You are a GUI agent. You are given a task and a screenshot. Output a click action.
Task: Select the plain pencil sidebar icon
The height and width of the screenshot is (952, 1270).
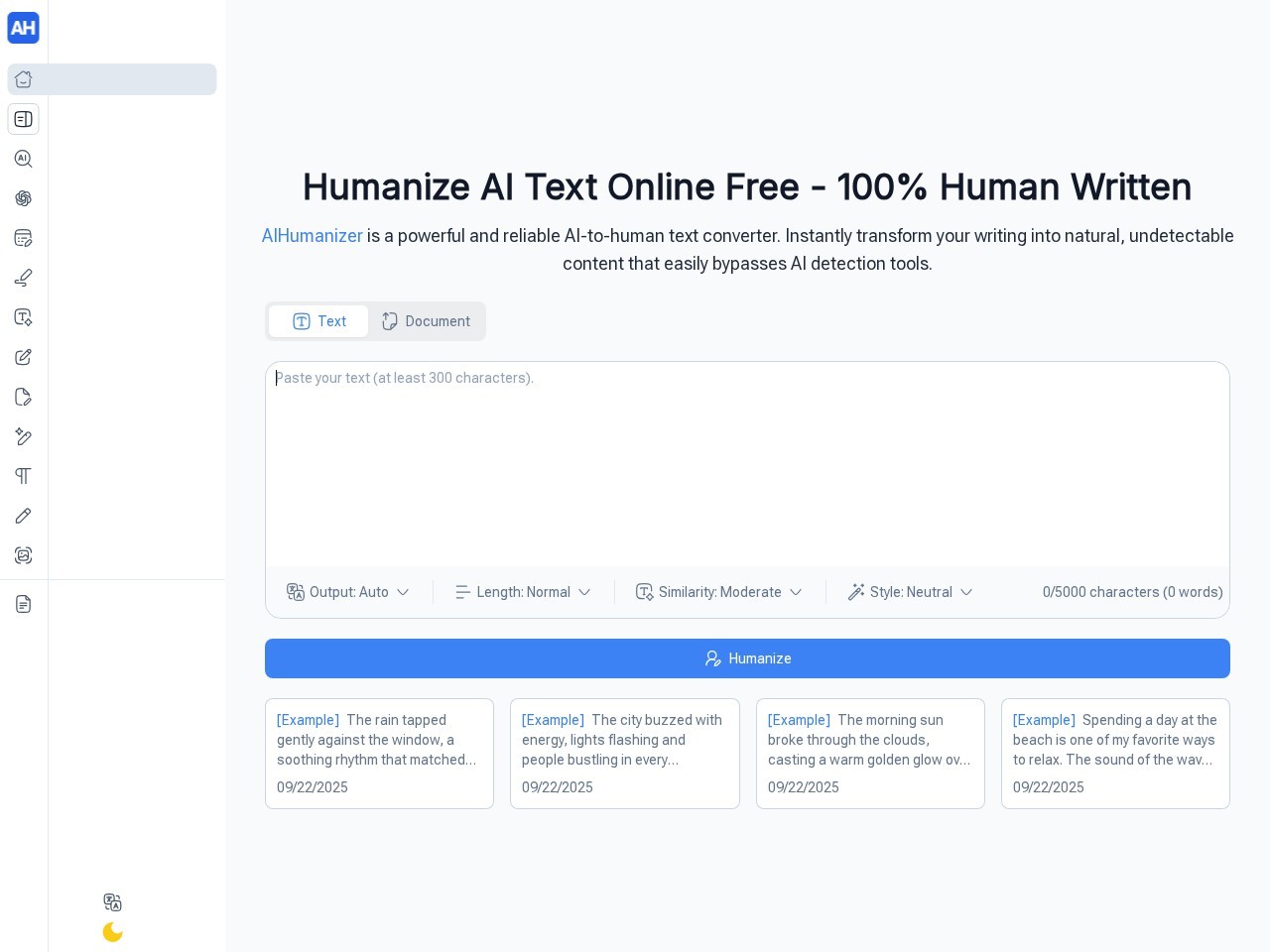tap(23, 516)
